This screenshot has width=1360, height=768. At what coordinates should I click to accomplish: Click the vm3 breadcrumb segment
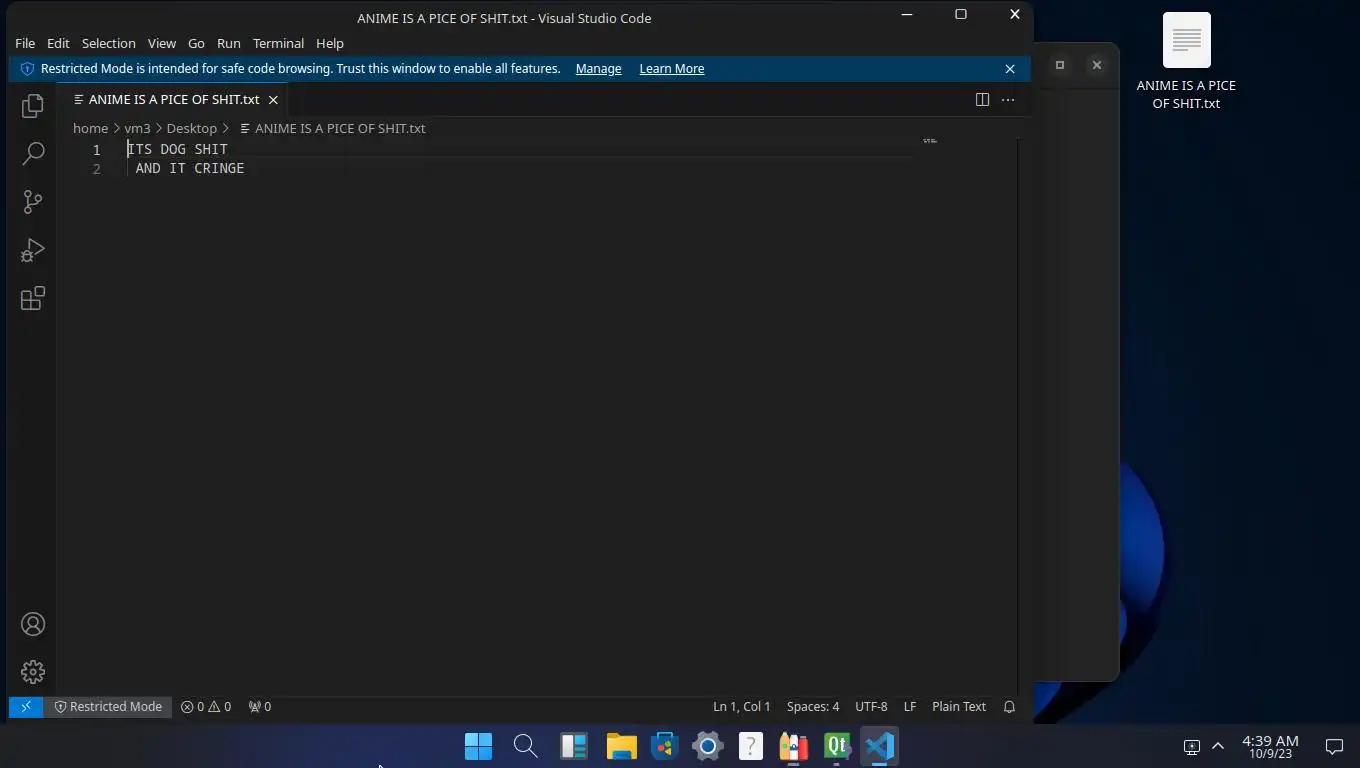137,128
